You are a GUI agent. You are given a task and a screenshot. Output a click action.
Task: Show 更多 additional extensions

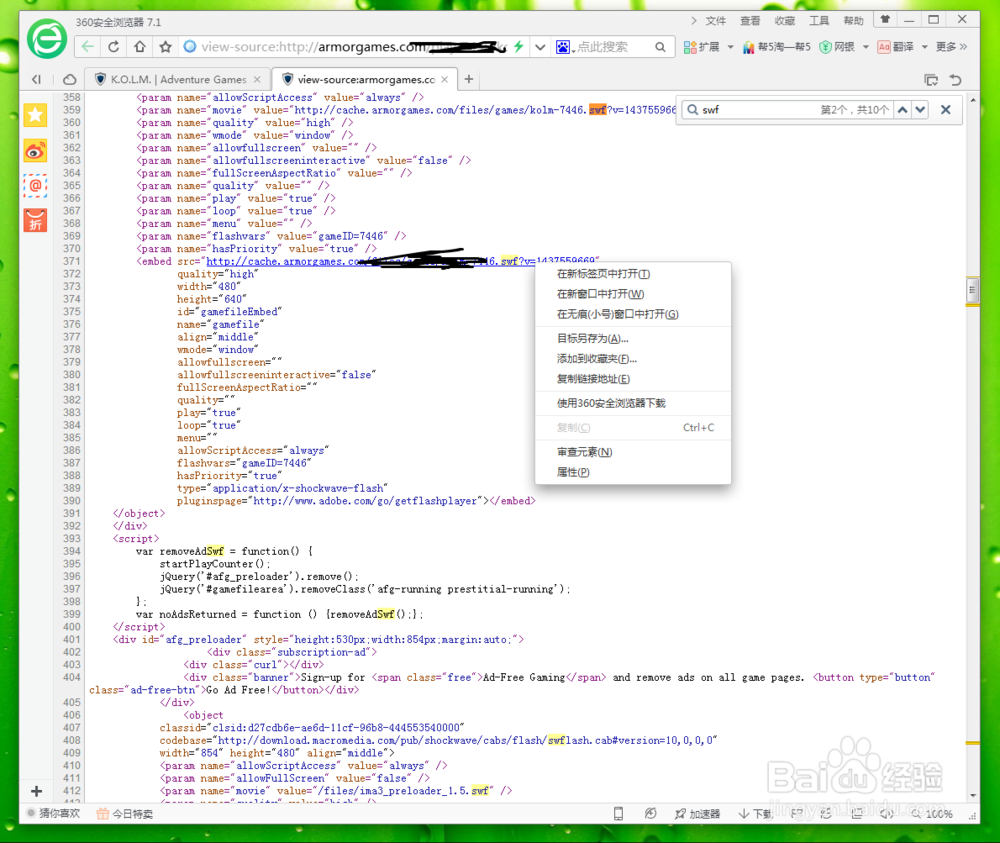point(952,47)
